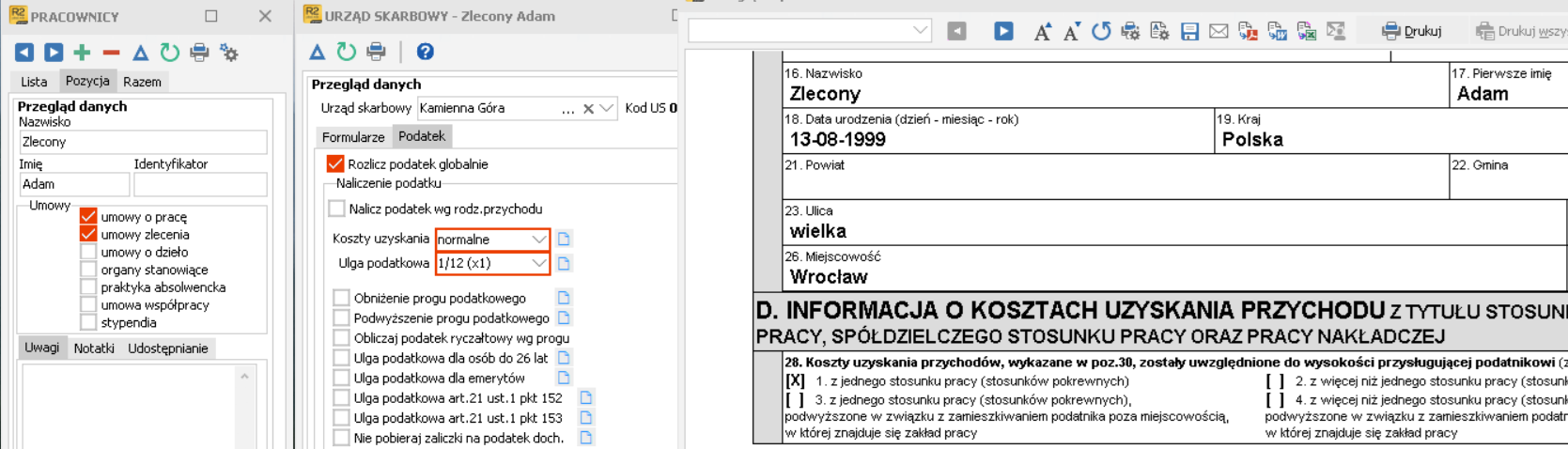Viewport: 1568px width, 449px height.
Task: Click the Nazwisko field containing Zlecony
Action: point(143,142)
